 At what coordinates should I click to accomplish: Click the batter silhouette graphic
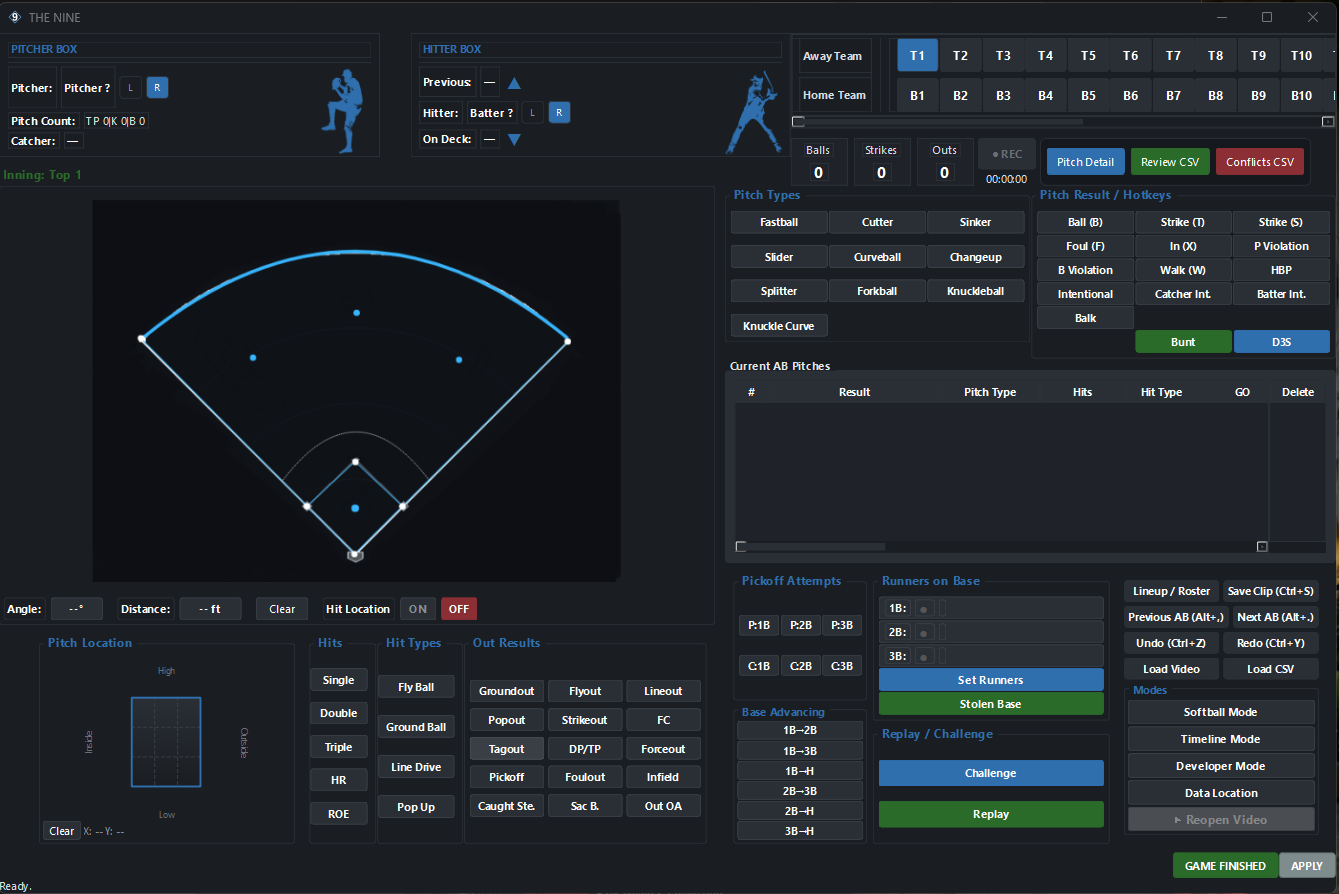(753, 110)
